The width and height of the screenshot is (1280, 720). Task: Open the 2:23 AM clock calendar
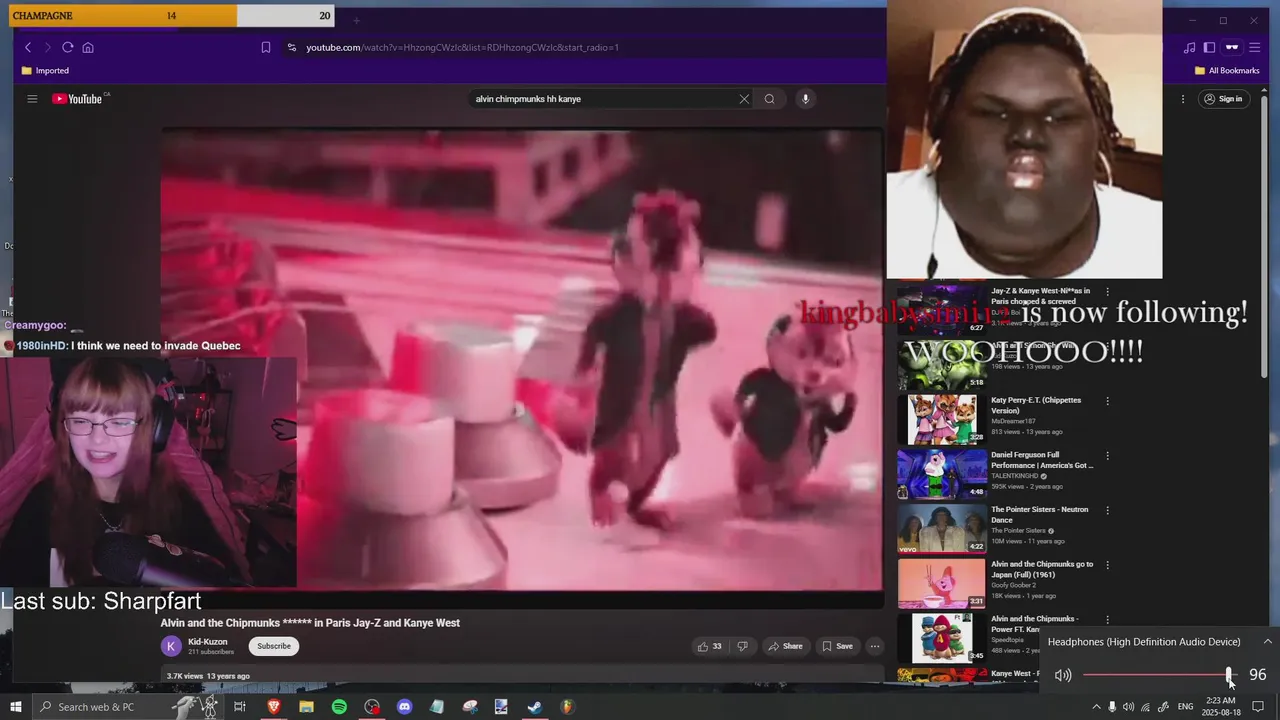coord(1220,707)
